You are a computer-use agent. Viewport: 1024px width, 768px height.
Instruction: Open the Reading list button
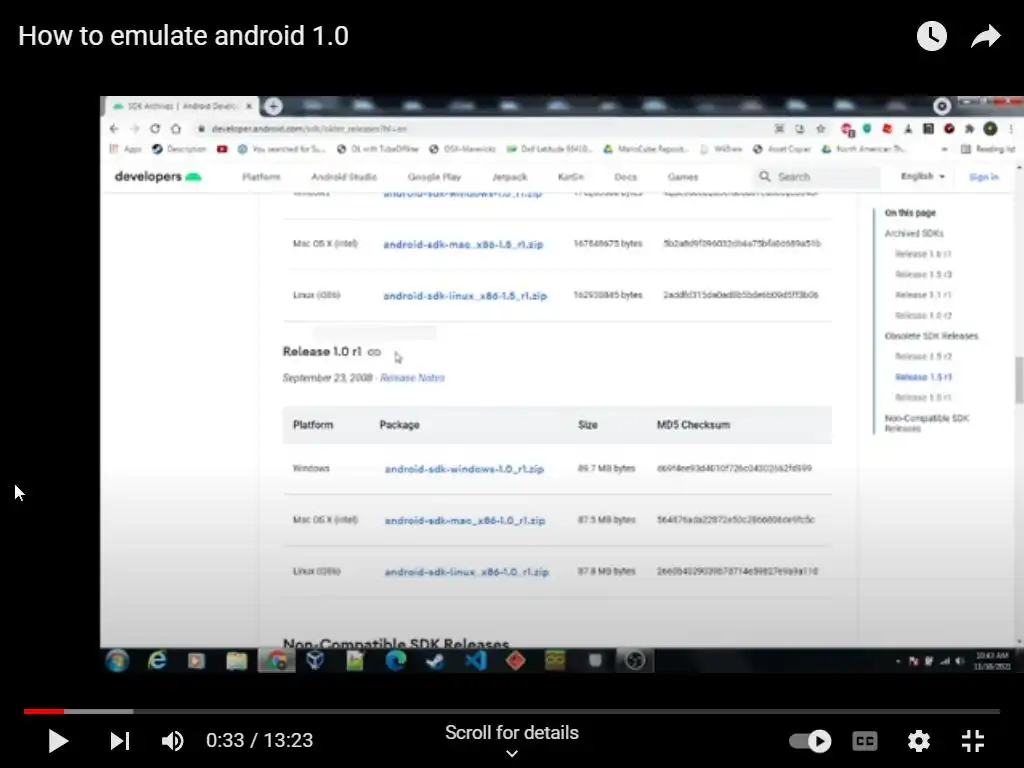[988, 149]
